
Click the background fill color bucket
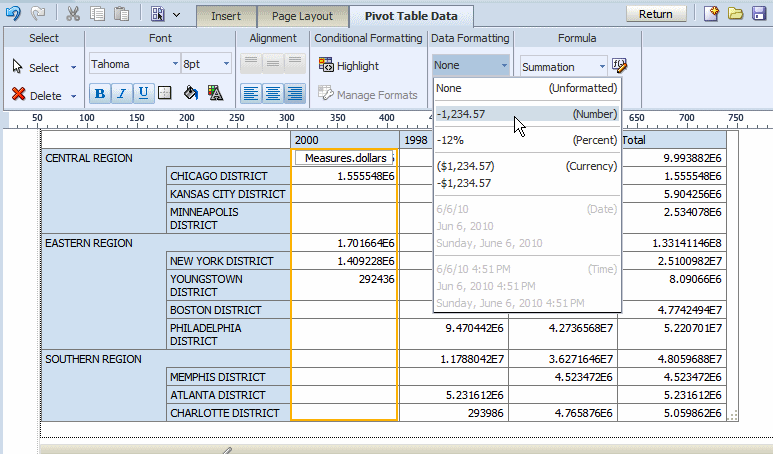pyautogui.click(x=190, y=93)
